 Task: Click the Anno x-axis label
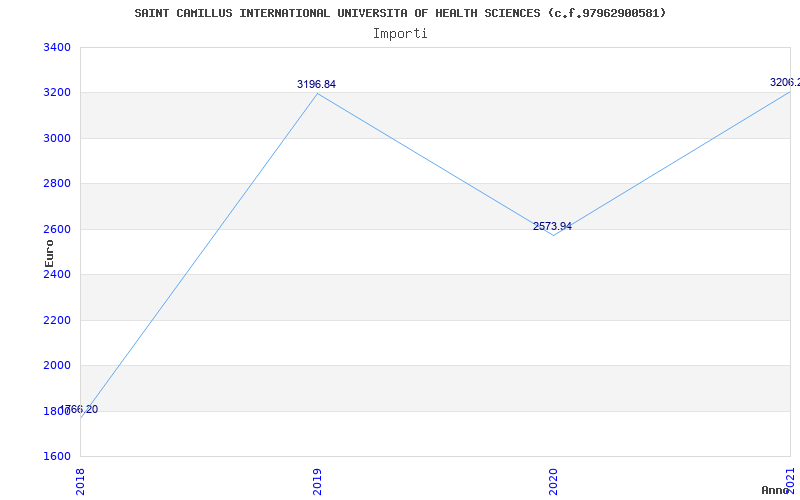[x=776, y=490]
